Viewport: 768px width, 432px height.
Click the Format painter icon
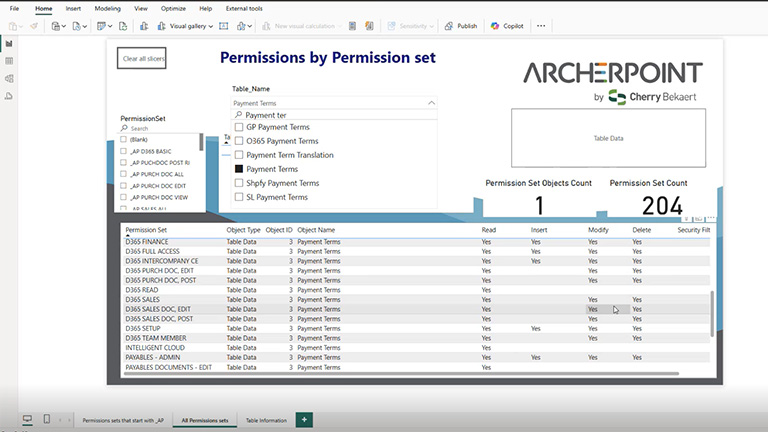point(33,26)
